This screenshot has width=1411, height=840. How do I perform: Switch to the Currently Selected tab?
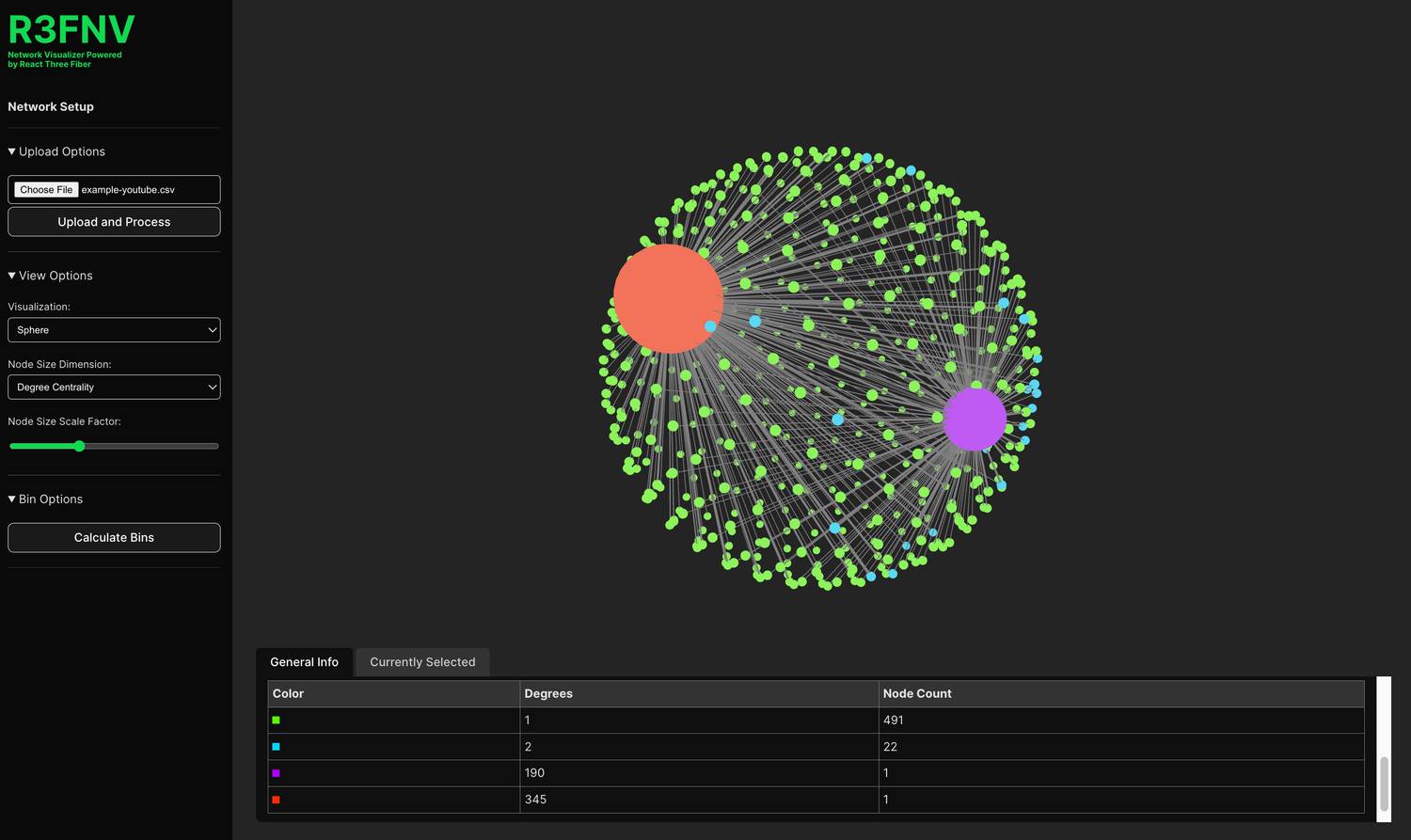pyautogui.click(x=422, y=662)
